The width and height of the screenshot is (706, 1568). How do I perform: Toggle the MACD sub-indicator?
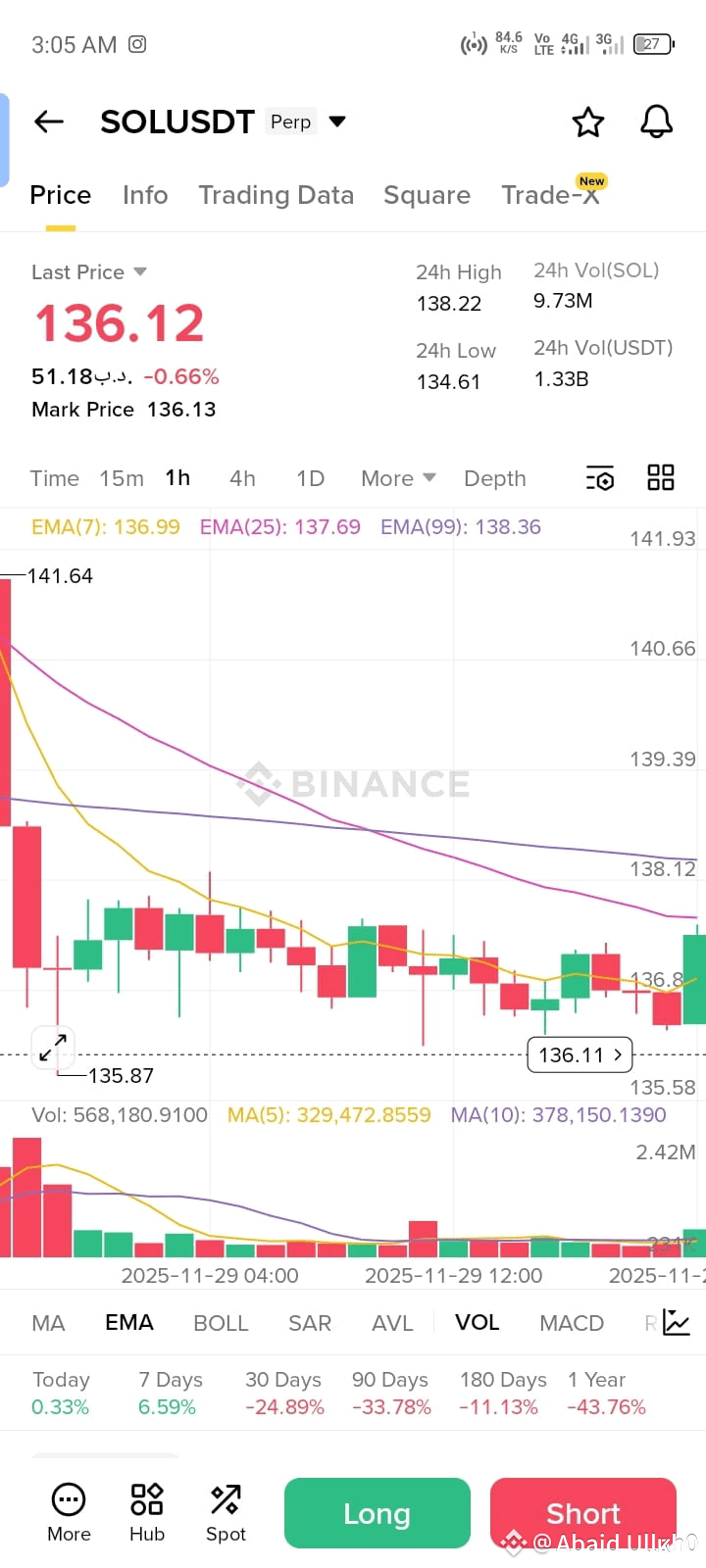point(572,1323)
